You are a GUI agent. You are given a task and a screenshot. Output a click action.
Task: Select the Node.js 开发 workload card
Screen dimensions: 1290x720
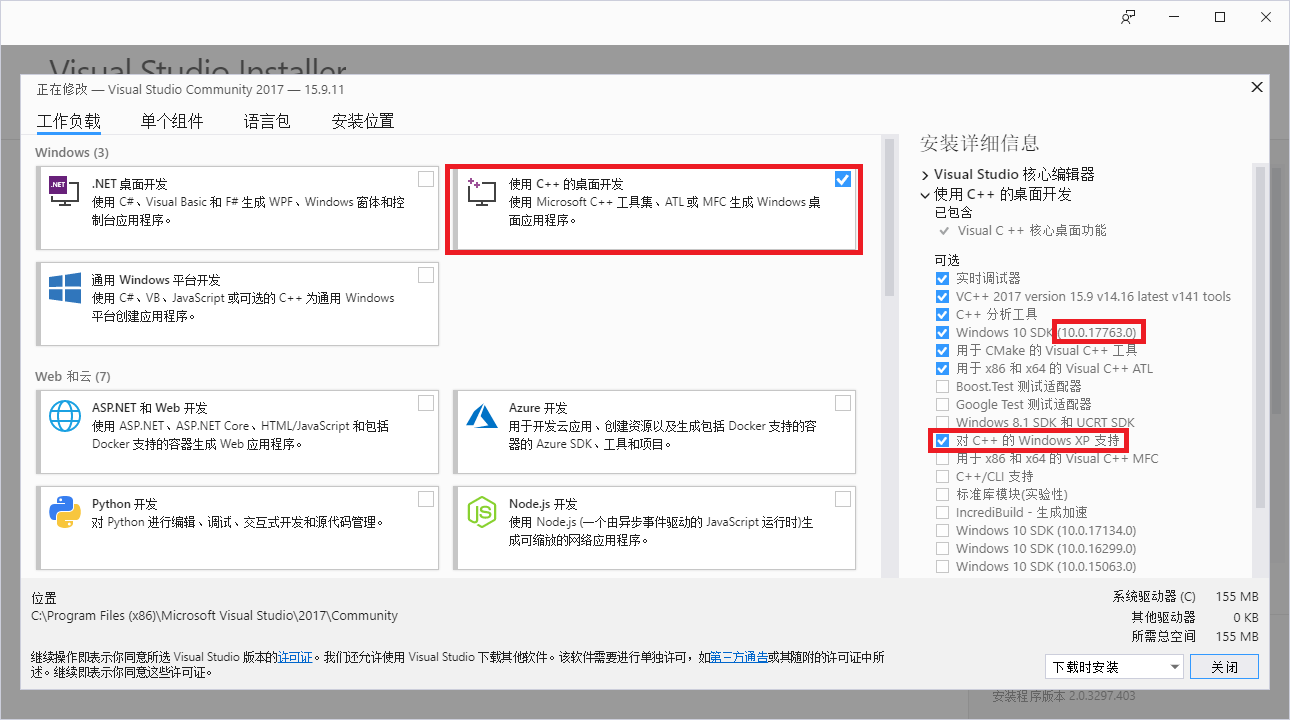coord(655,528)
